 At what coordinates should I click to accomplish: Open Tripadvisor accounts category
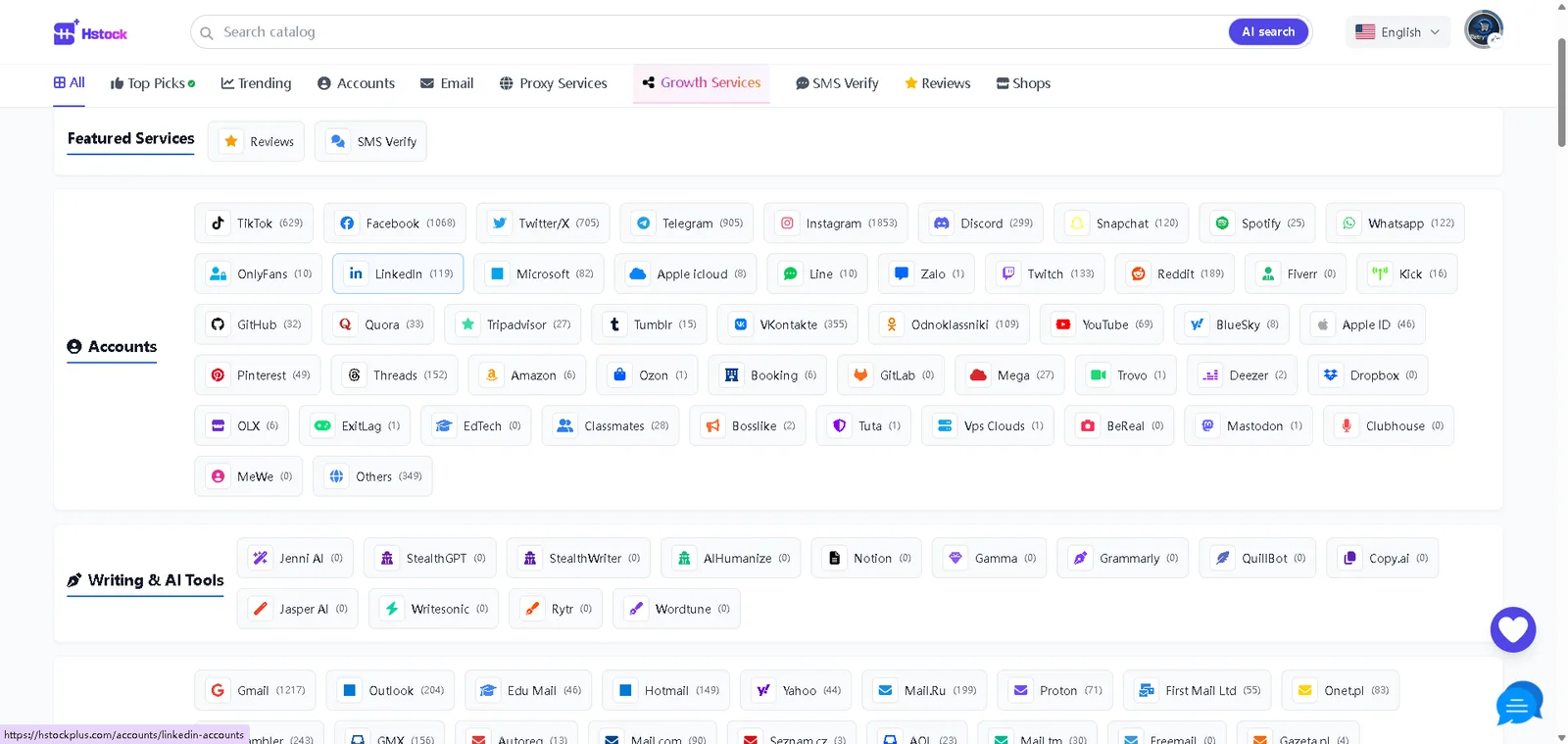(x=513, y=324)
